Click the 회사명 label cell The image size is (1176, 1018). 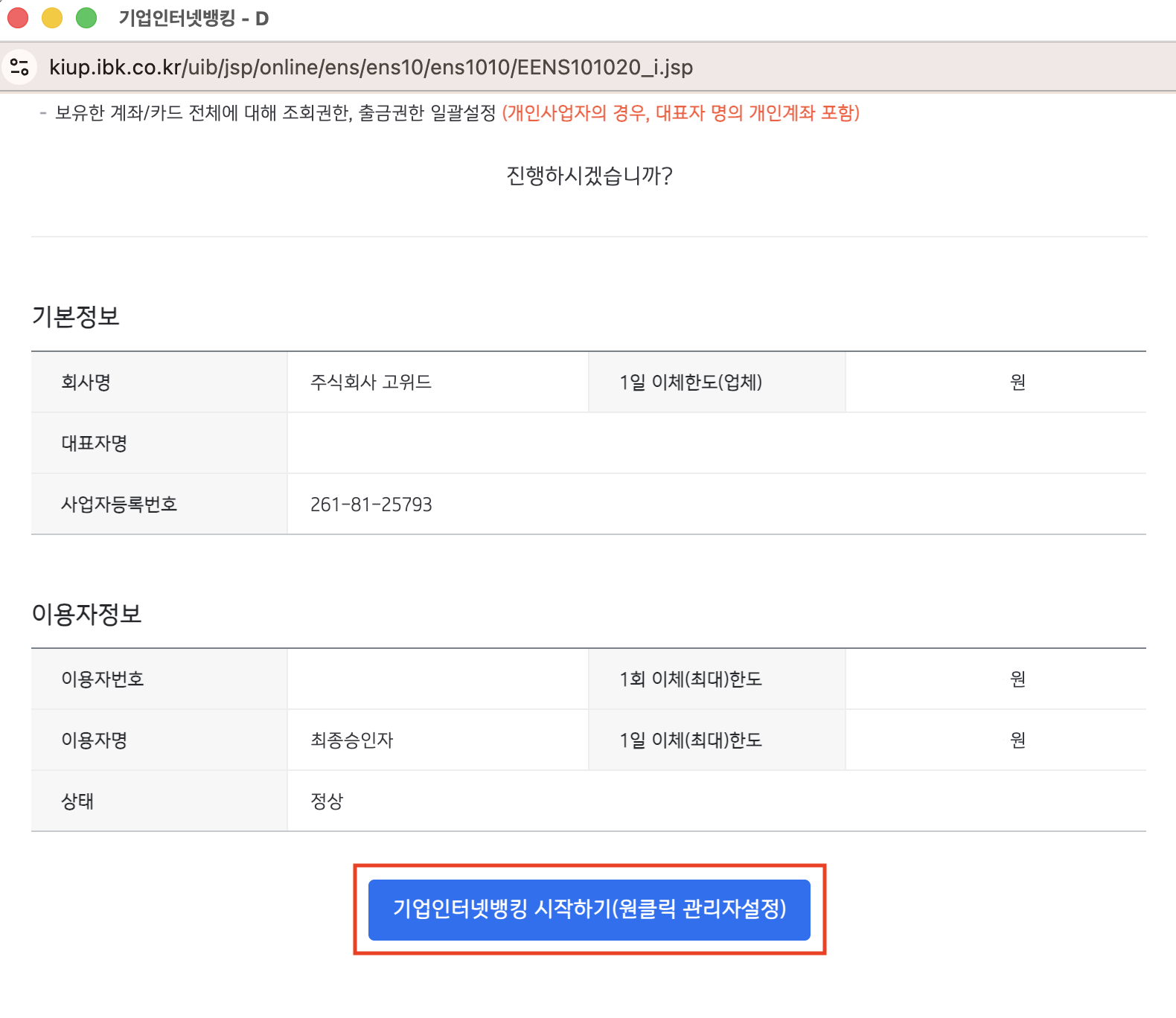[86, 382]
